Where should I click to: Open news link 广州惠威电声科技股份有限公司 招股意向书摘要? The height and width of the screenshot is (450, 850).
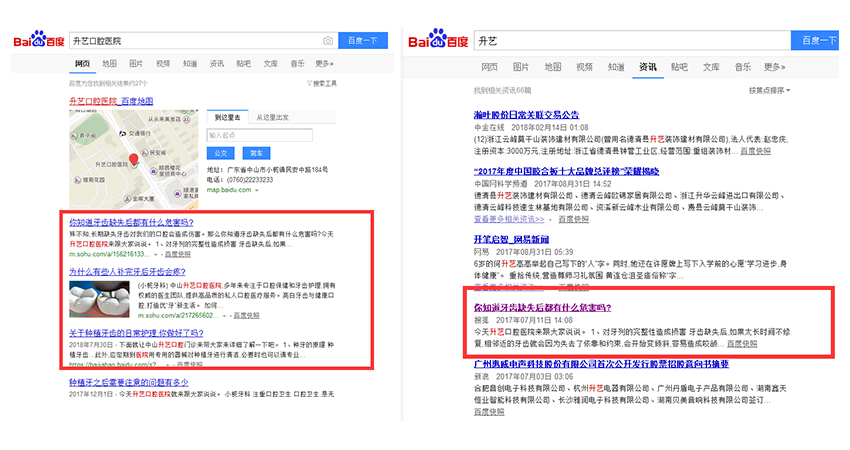(x=601, y=364)
